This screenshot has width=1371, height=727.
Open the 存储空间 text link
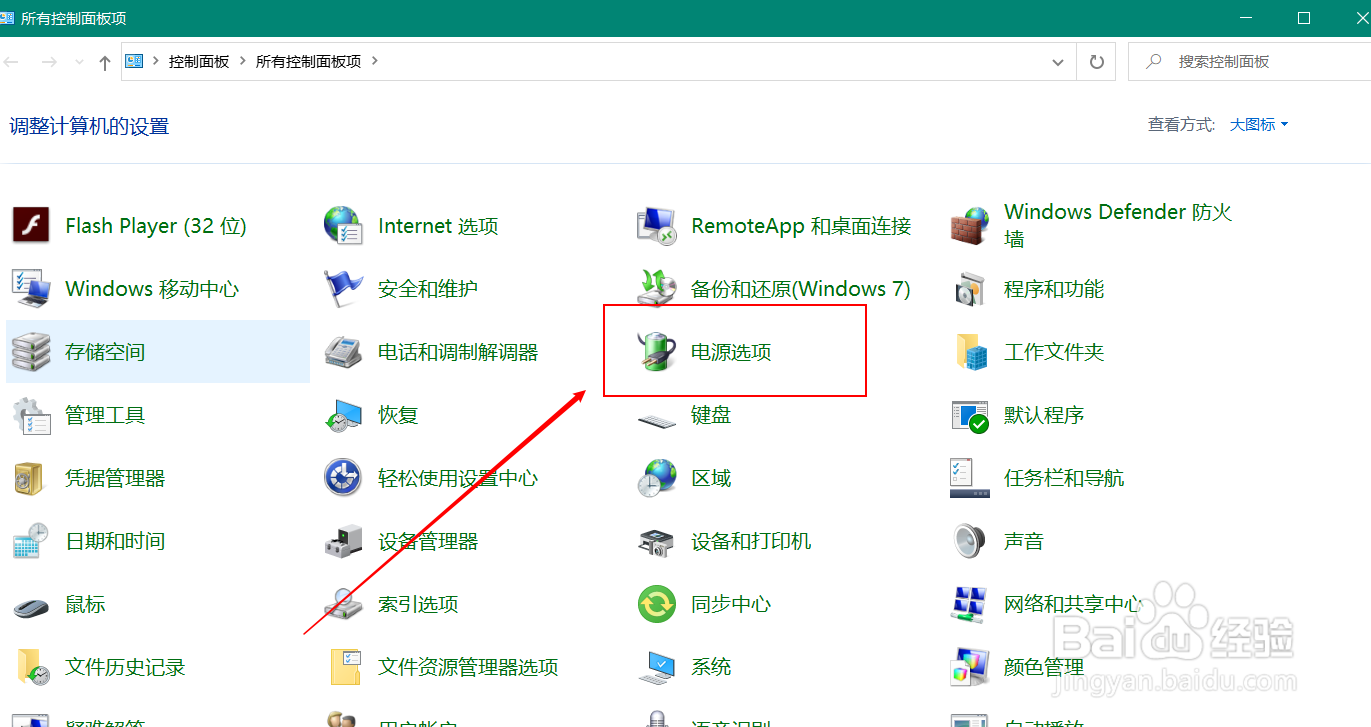click(x=105, y=352)
